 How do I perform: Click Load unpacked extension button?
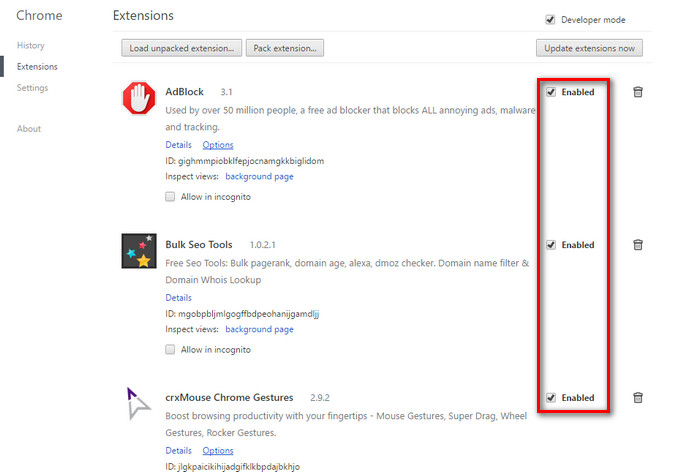pyautogui.click(x=182, y=48)
